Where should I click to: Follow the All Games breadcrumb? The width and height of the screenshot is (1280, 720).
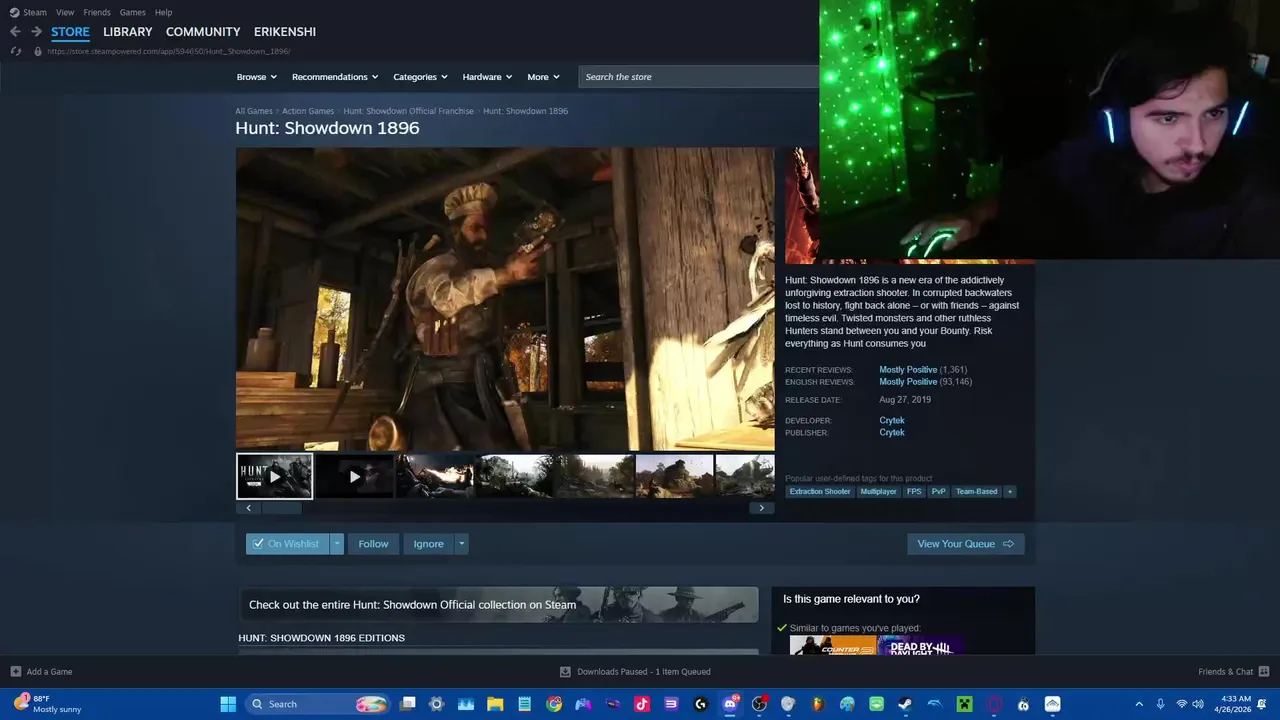pyautogui.click(x=254, y=111)
